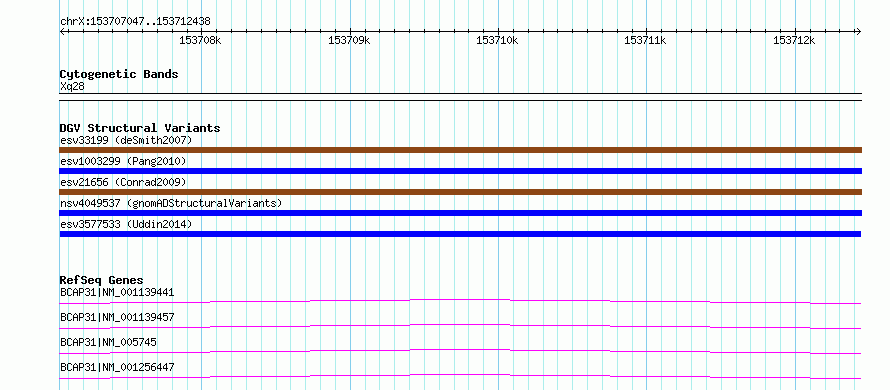
Task: Open the DGV Structural Variants track title
Action: coord(140,128)
